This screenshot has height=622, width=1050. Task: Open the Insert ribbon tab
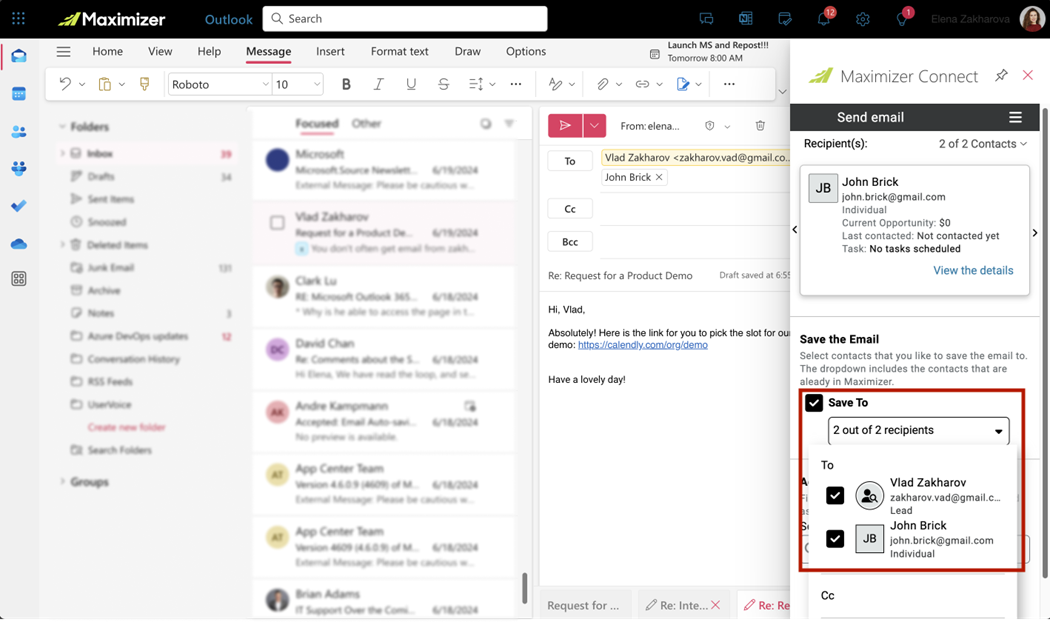330,52
